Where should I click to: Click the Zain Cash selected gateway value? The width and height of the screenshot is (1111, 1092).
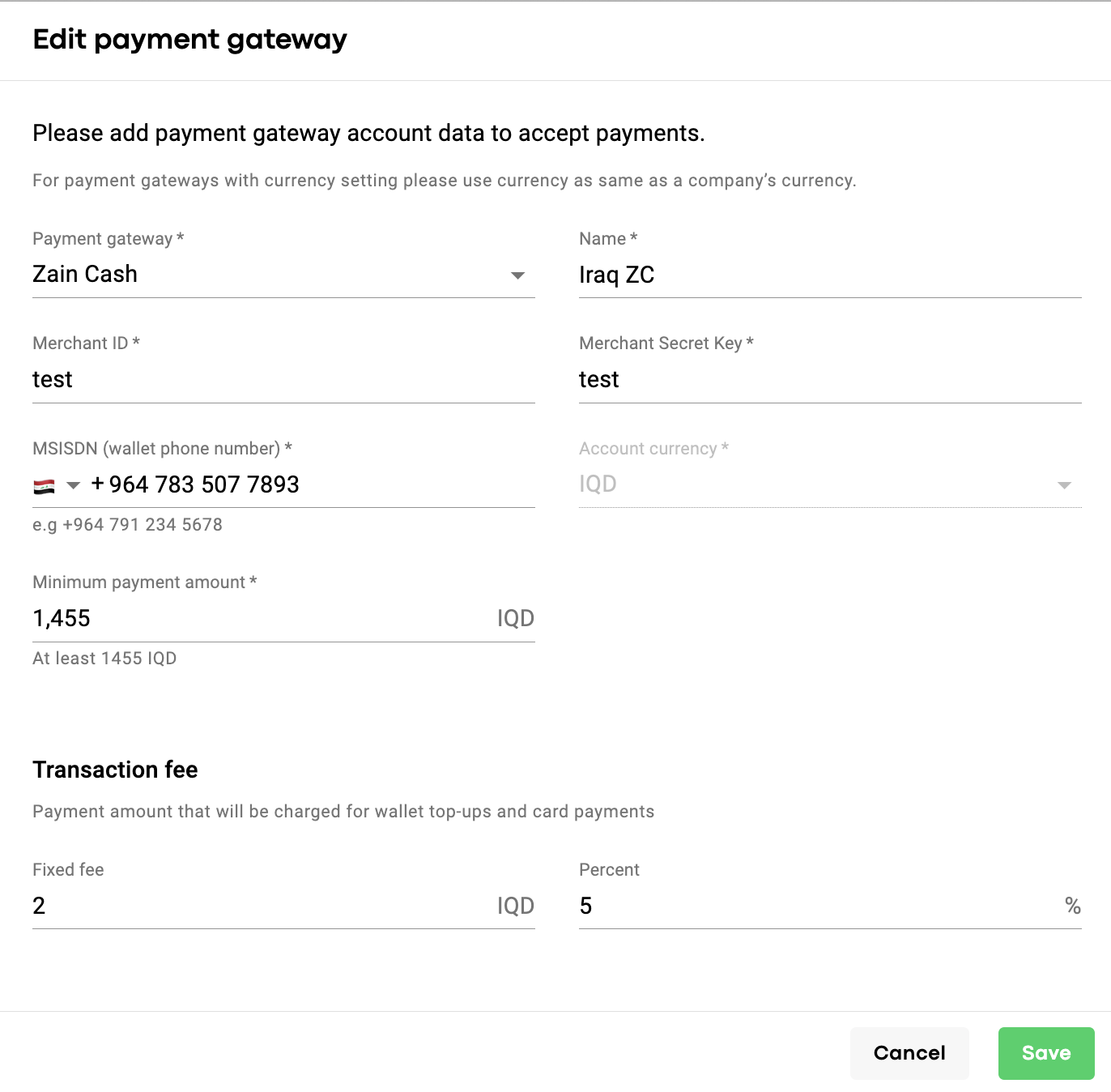85,275
